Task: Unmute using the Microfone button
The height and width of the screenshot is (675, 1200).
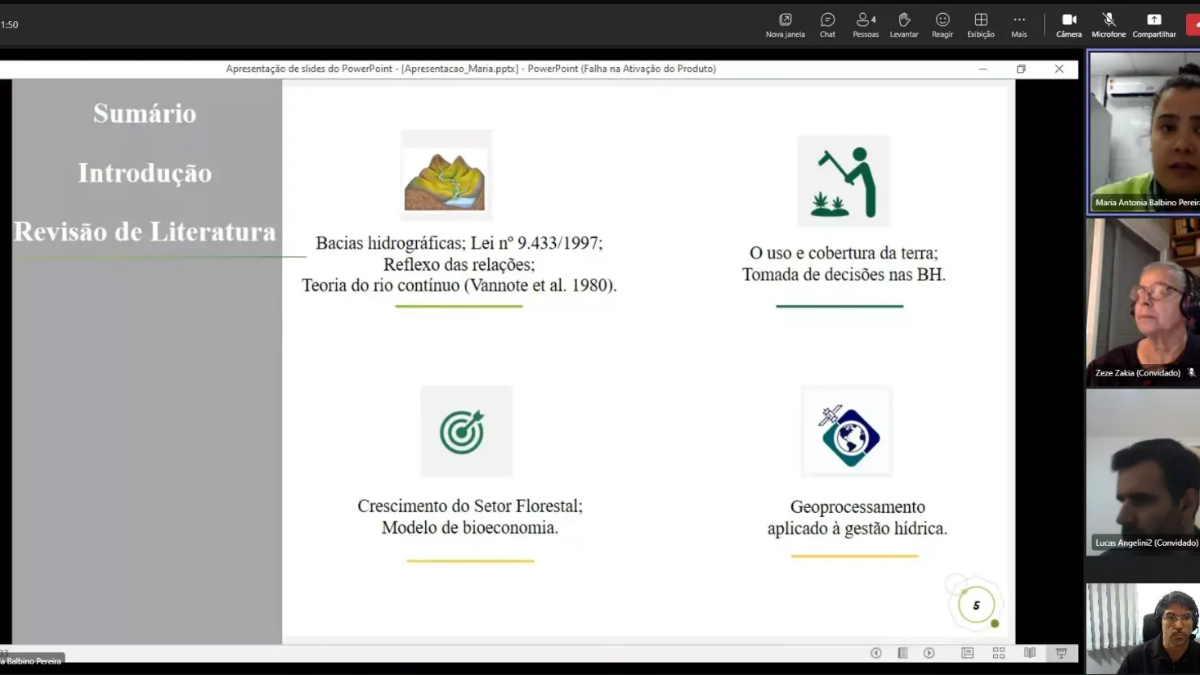Action: click(x=1108, y=25)
